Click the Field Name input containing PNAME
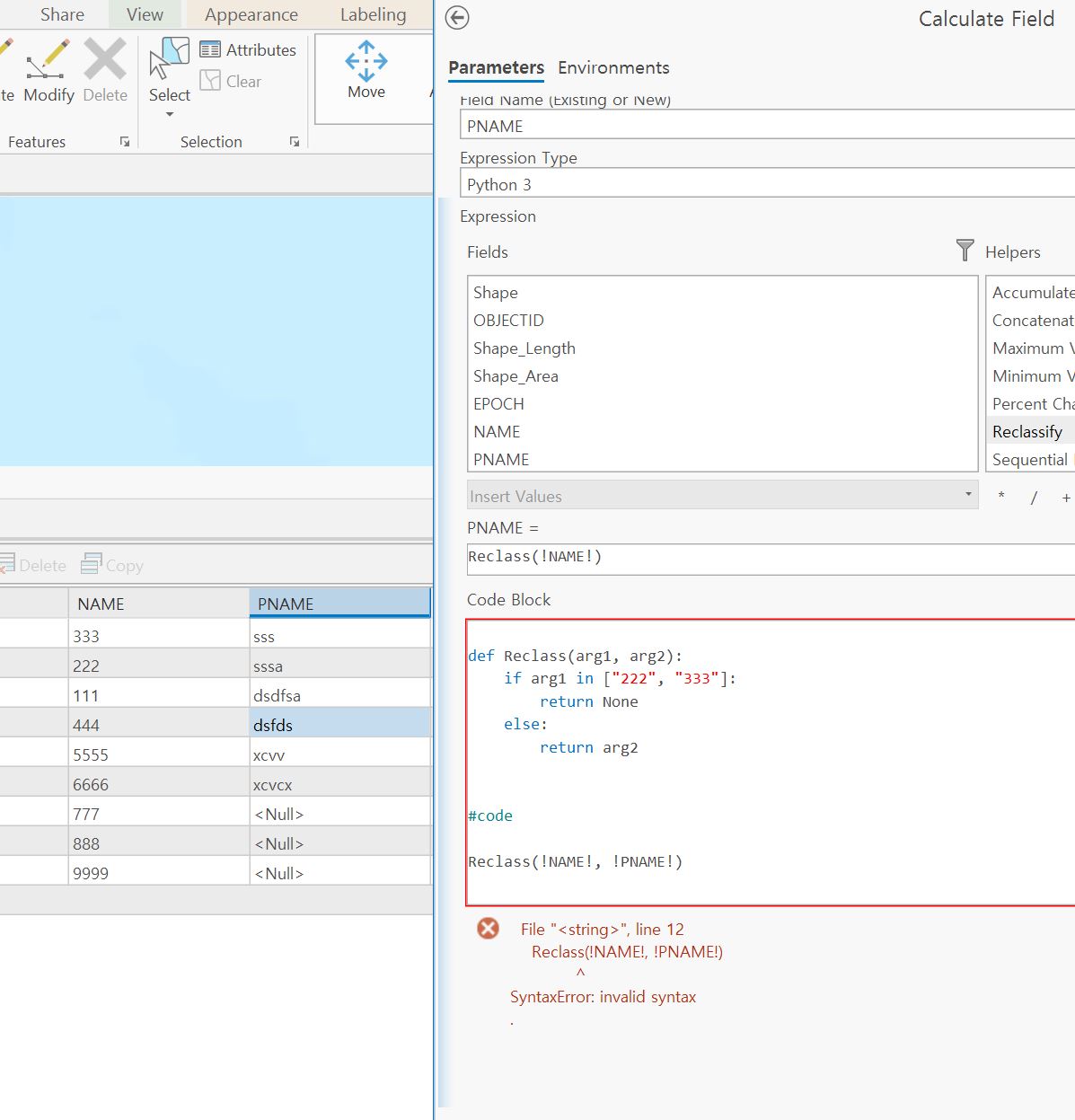 (x=768, y=126)
